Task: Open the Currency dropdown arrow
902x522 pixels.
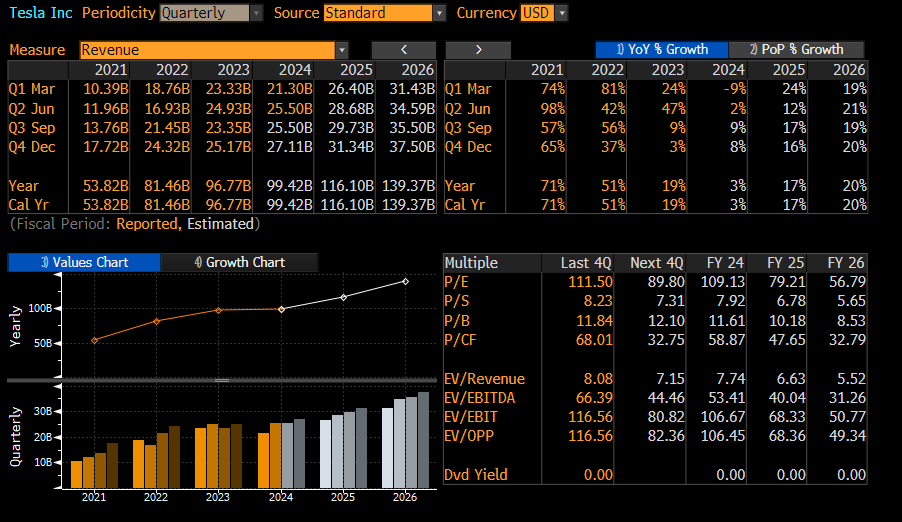Action: tap(562, 13)
